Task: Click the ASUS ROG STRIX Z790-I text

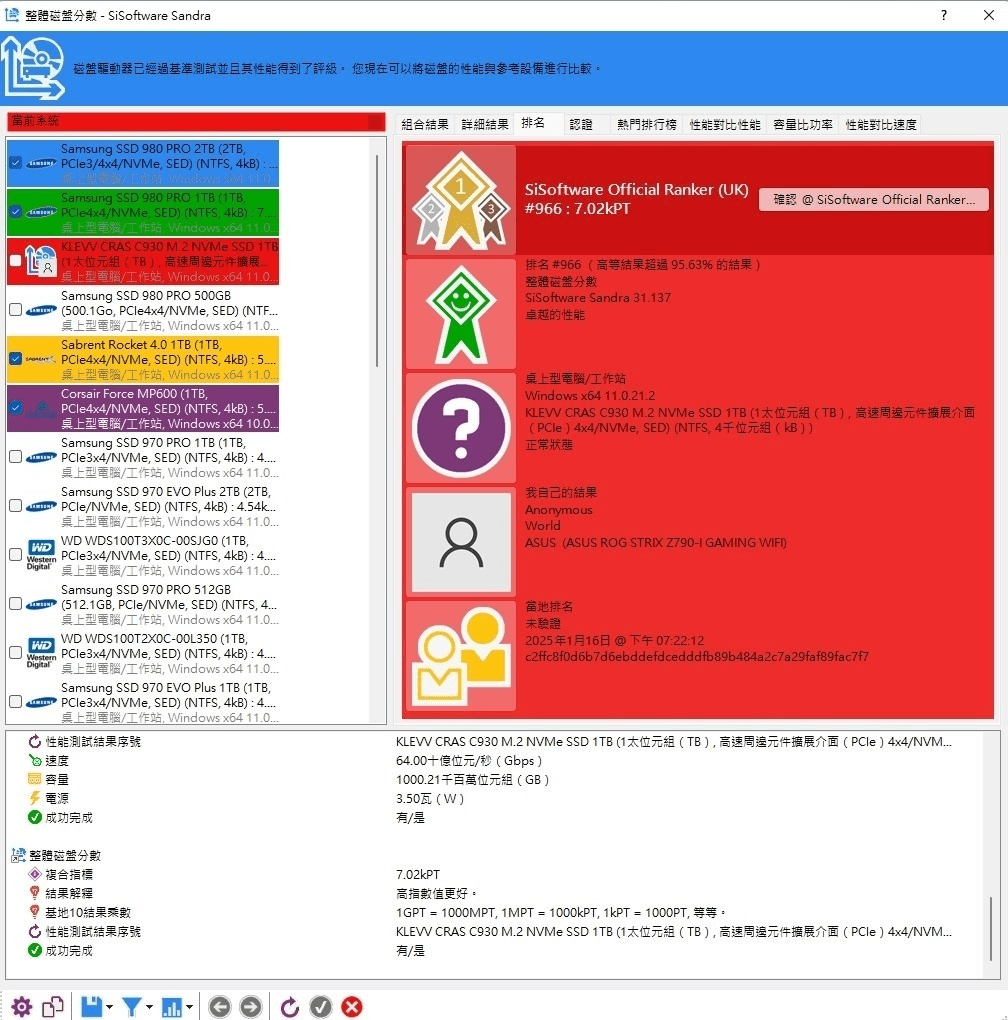Action: click(x=656, y=543)
